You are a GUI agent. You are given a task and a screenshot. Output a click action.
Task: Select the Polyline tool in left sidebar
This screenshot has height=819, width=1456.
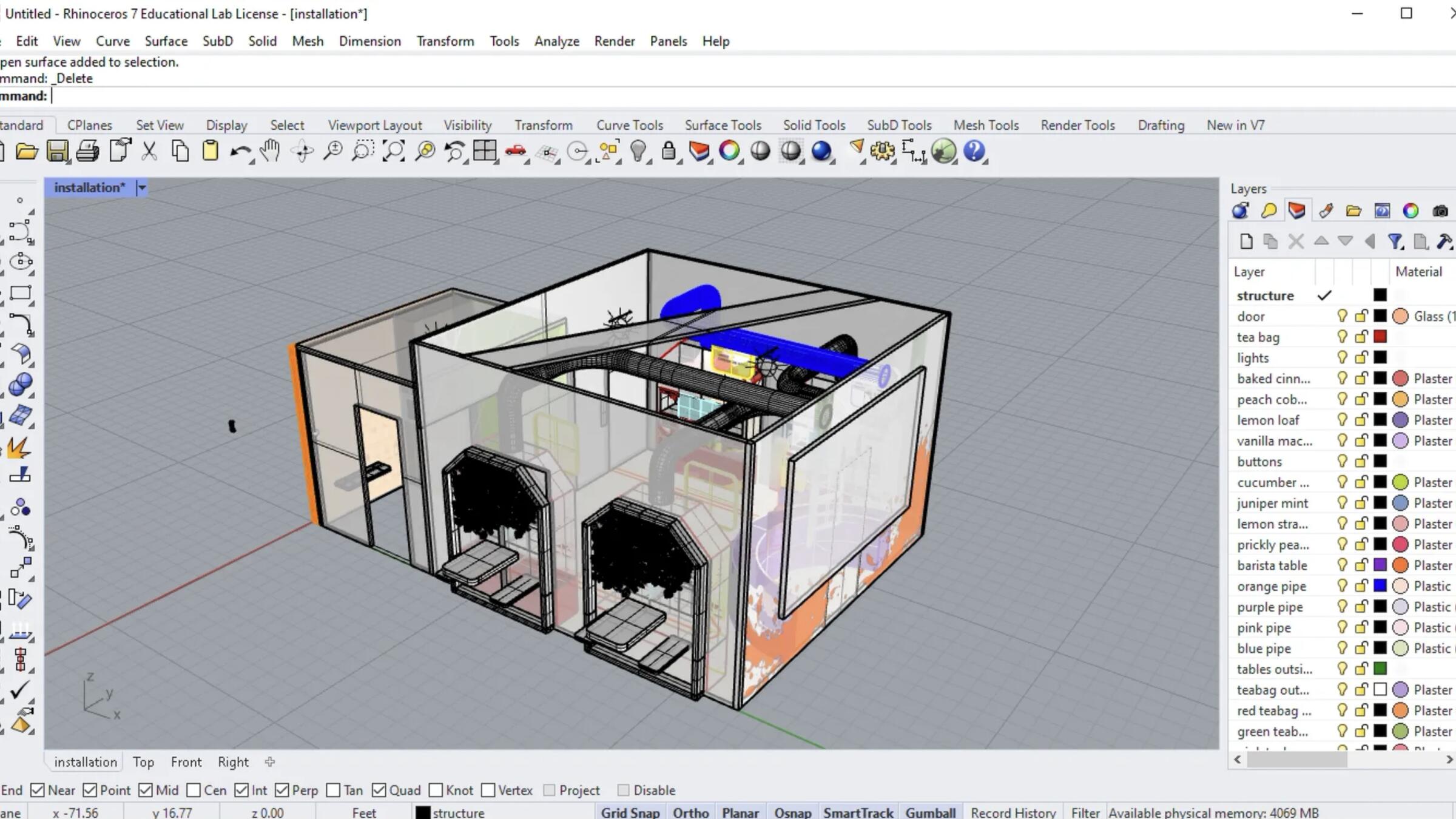(x=20, y=231)
